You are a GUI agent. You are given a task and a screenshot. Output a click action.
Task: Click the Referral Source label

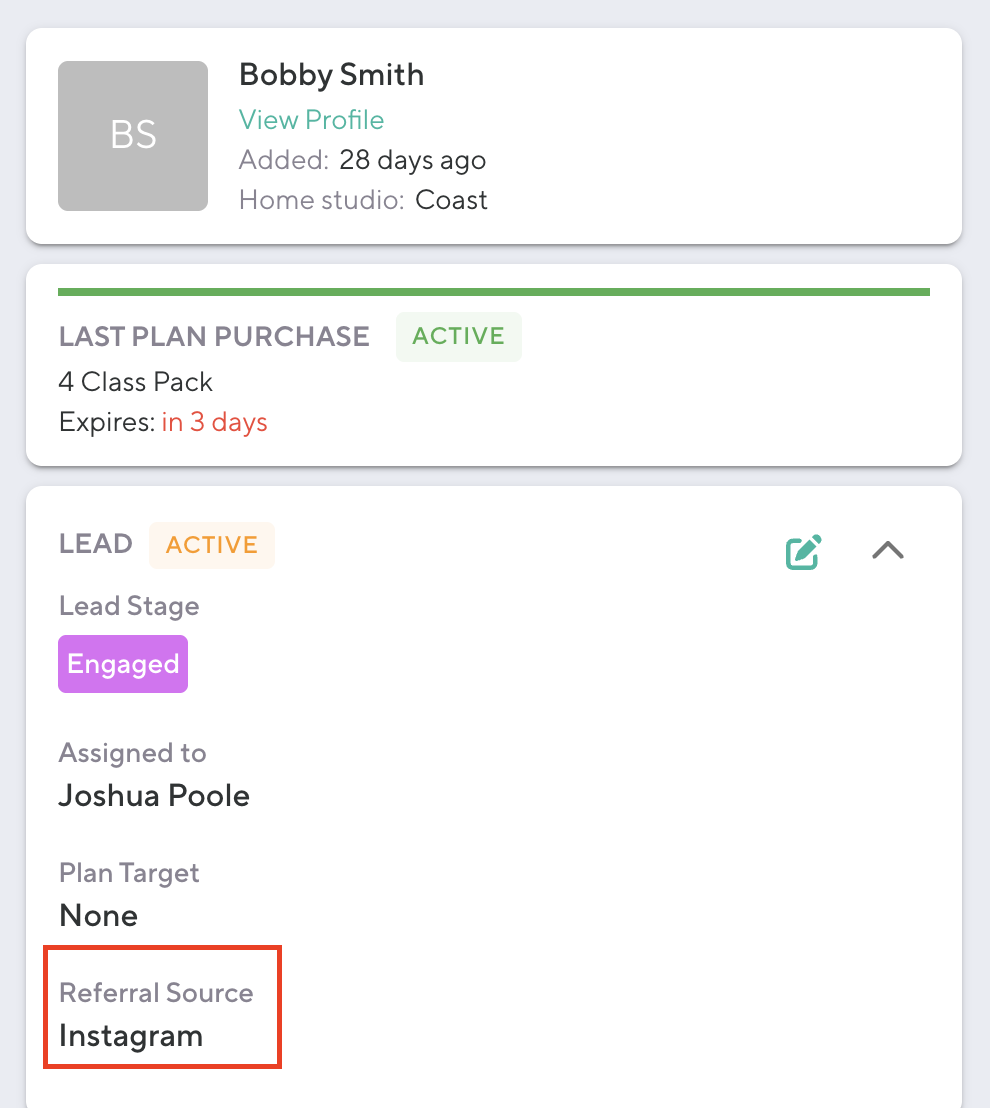(156, 993)
